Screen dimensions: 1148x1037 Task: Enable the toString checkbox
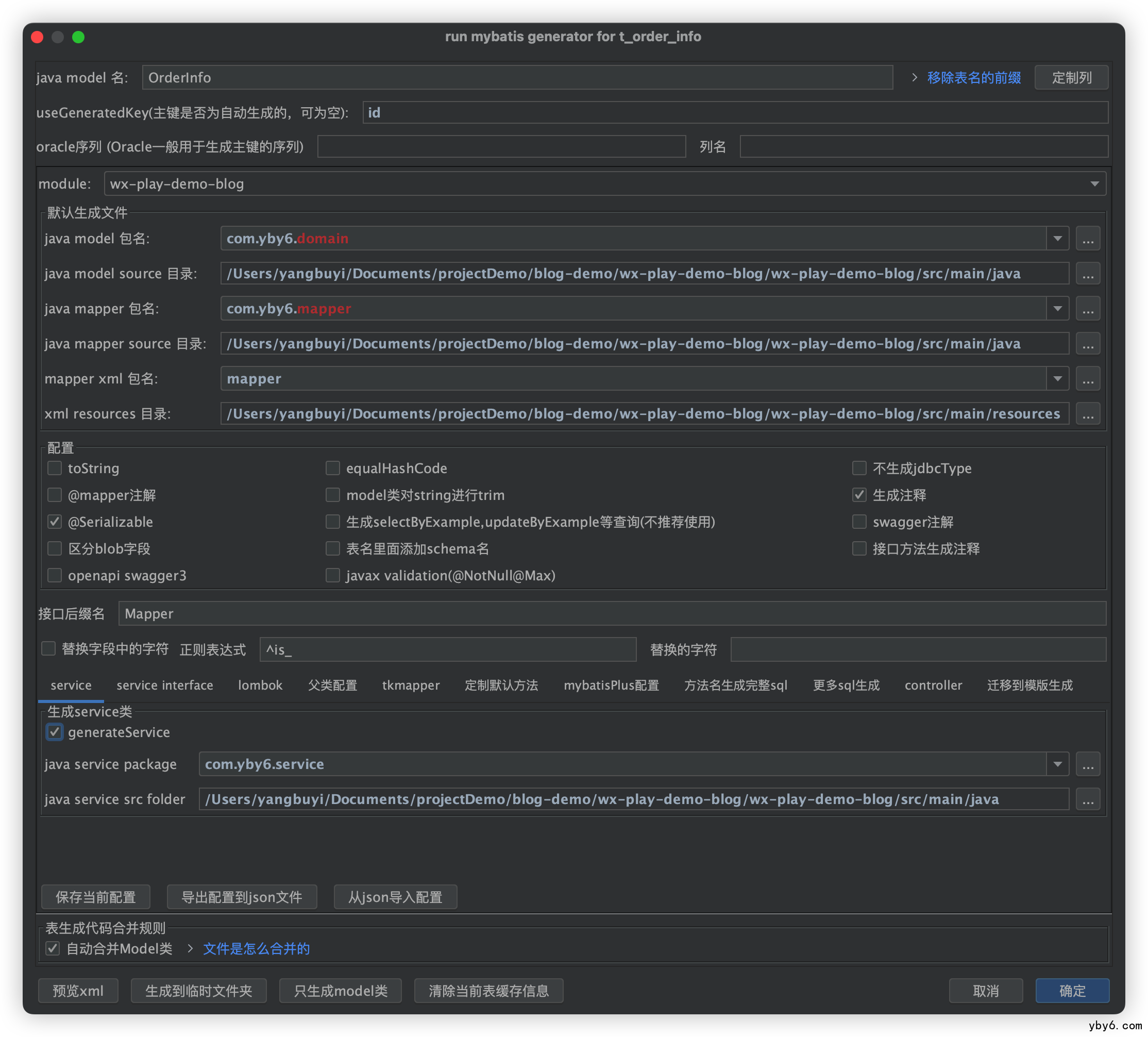[55, 468]
